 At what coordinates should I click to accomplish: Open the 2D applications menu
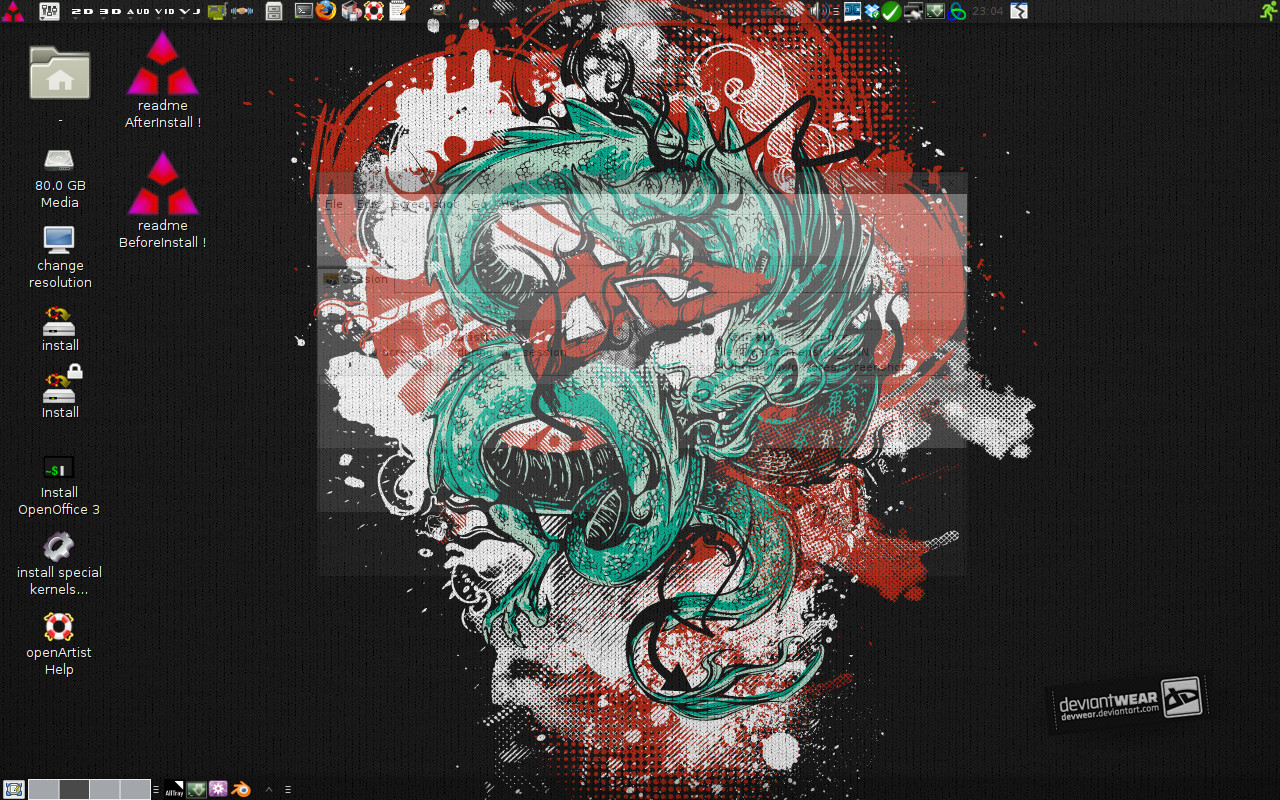[x=82, y=11]
